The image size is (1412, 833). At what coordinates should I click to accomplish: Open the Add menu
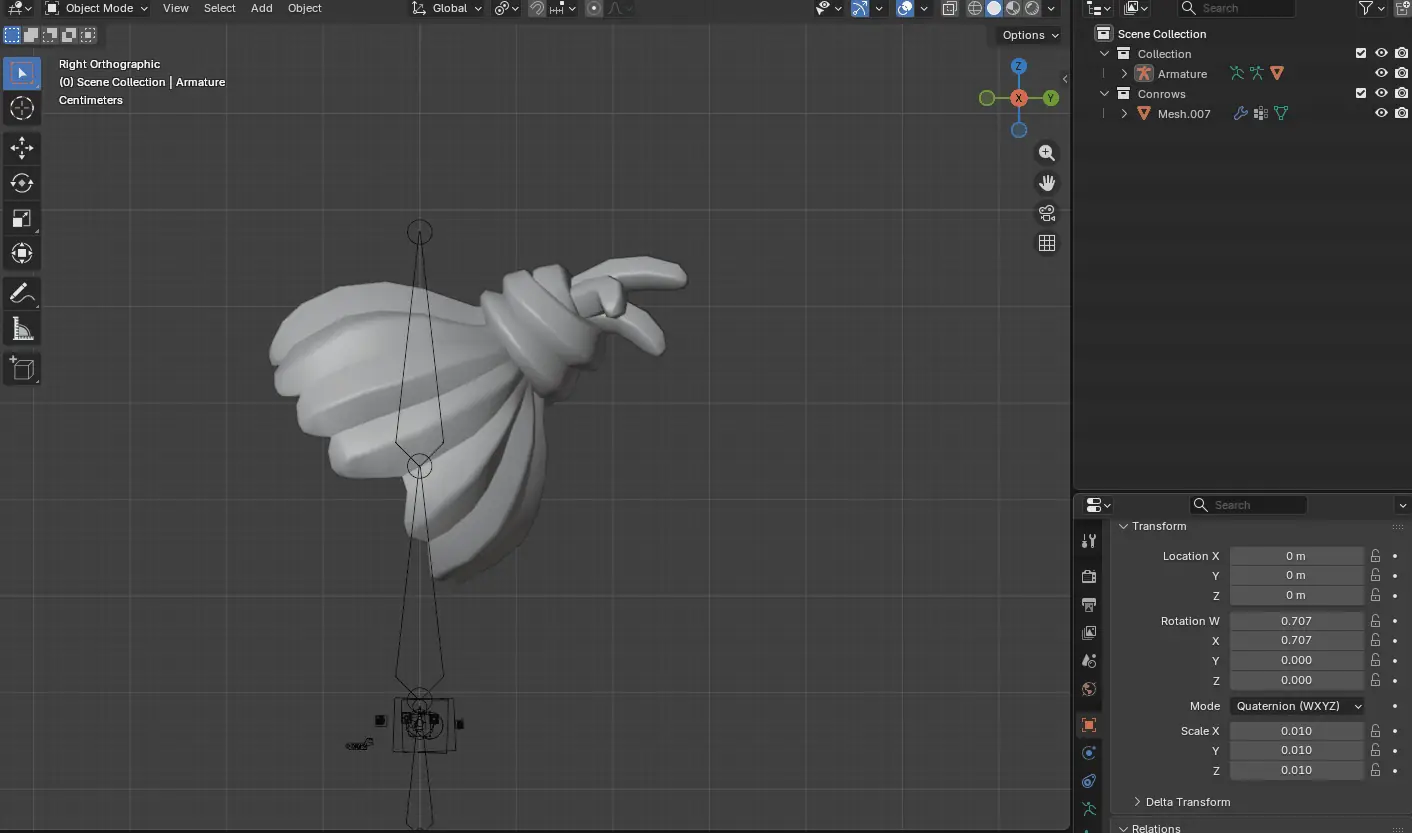262,8
